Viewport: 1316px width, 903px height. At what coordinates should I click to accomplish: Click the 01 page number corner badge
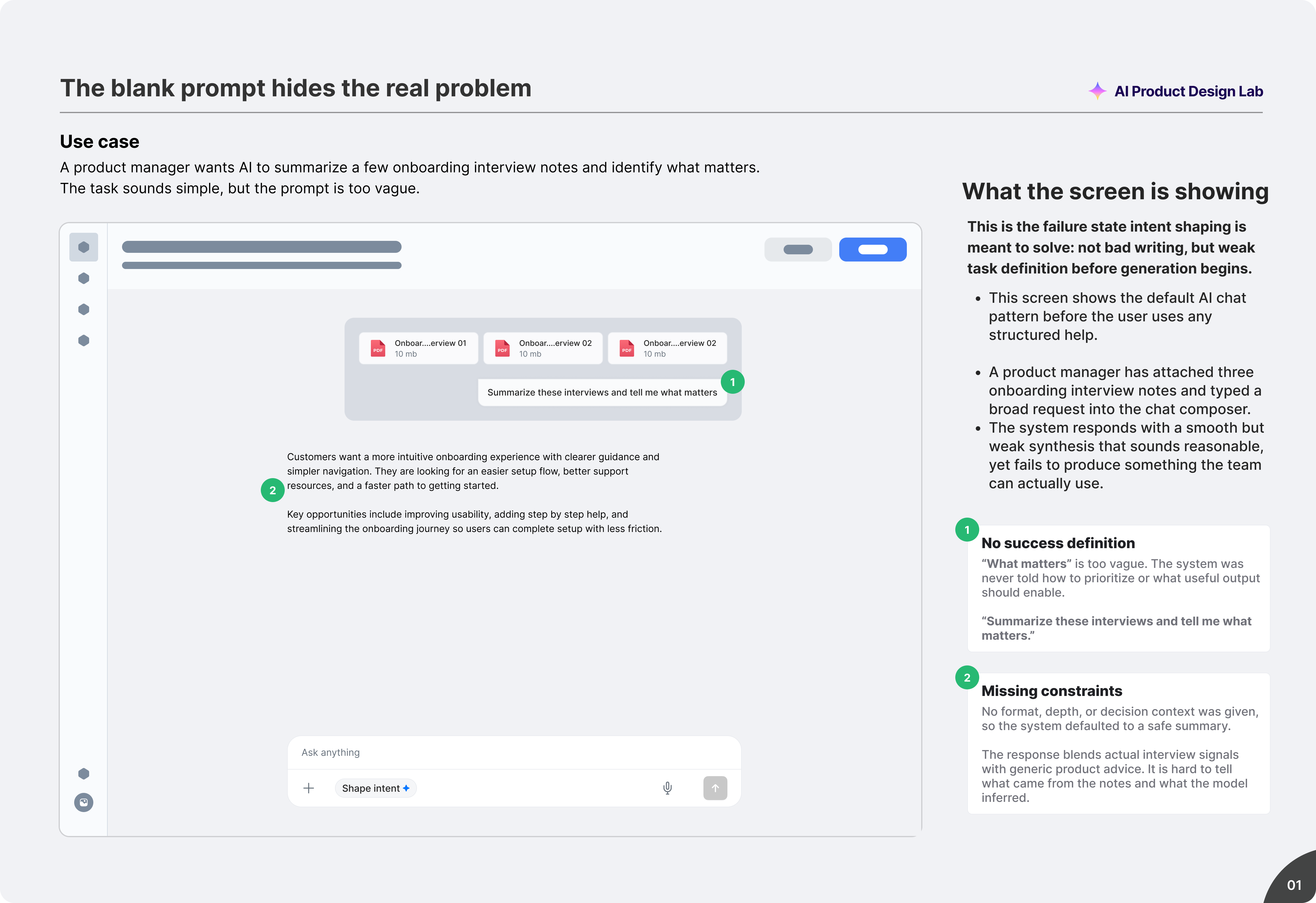tap(1293, 884)
